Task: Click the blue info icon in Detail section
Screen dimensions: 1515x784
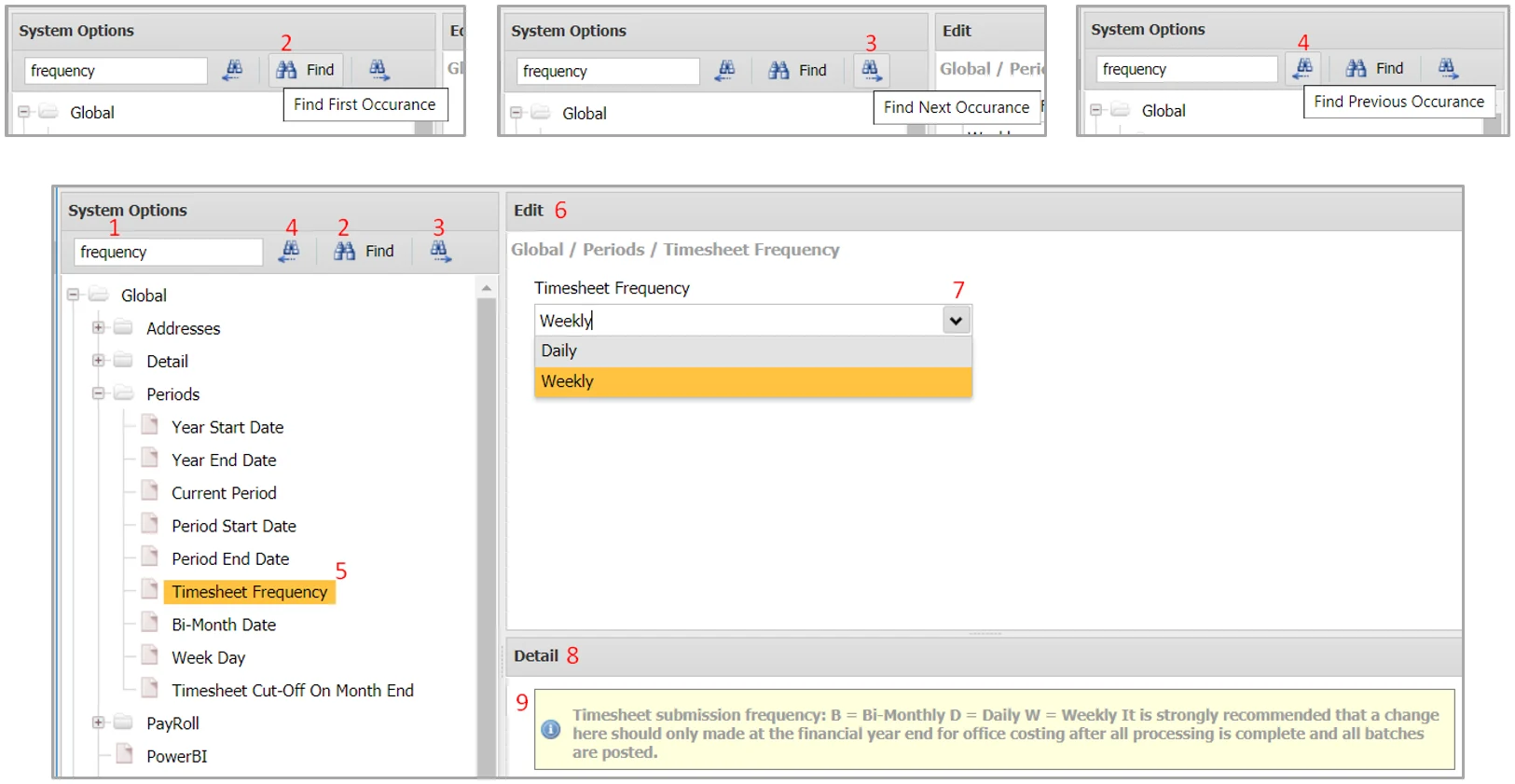Action: tap(551, 729)
